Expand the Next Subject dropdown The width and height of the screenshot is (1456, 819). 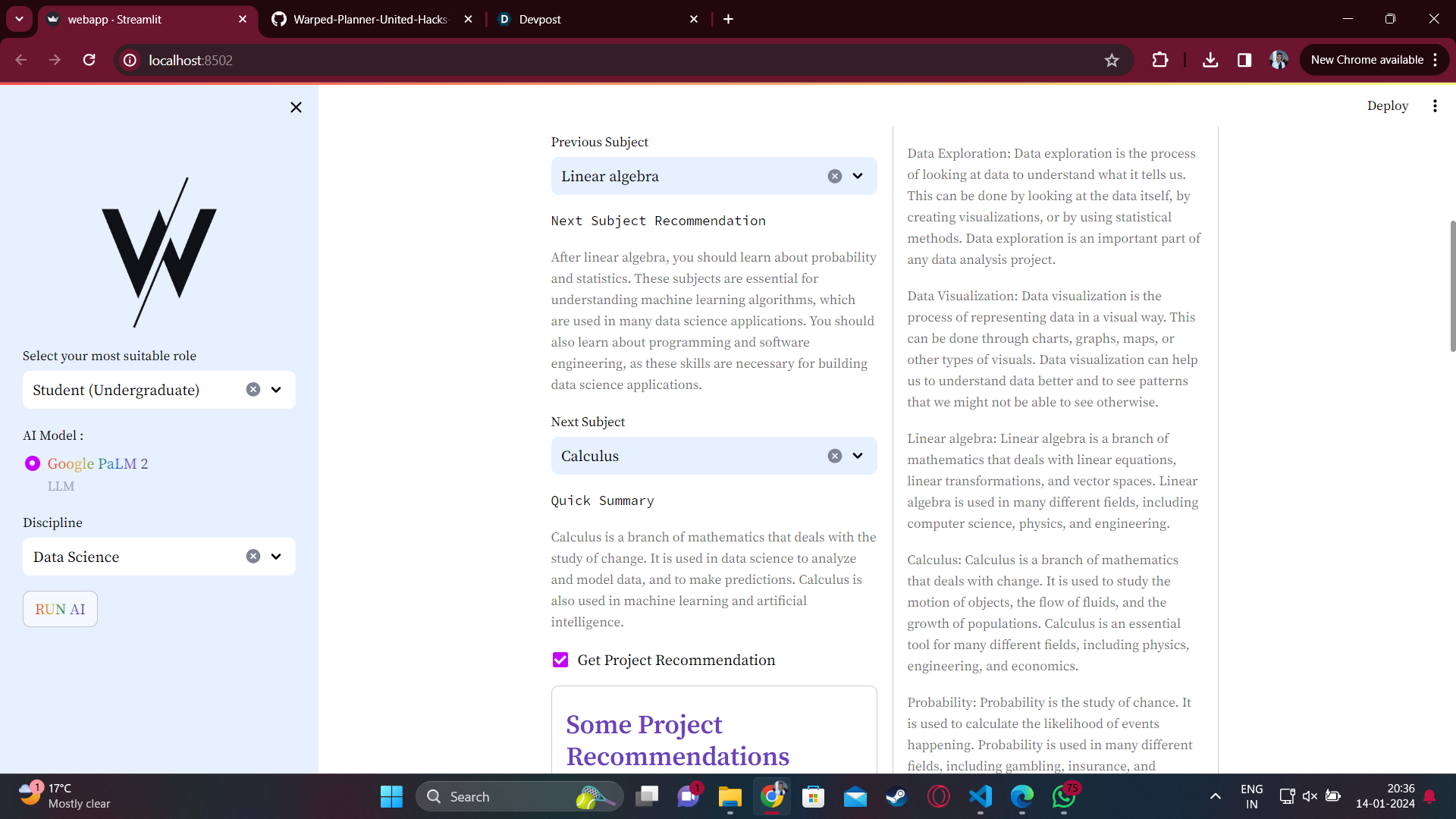(x=858, y=456)
